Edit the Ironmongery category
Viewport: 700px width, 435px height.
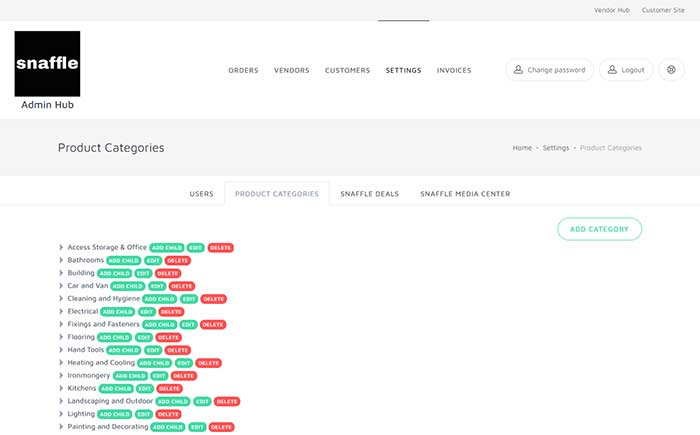[x=159, y=376]
